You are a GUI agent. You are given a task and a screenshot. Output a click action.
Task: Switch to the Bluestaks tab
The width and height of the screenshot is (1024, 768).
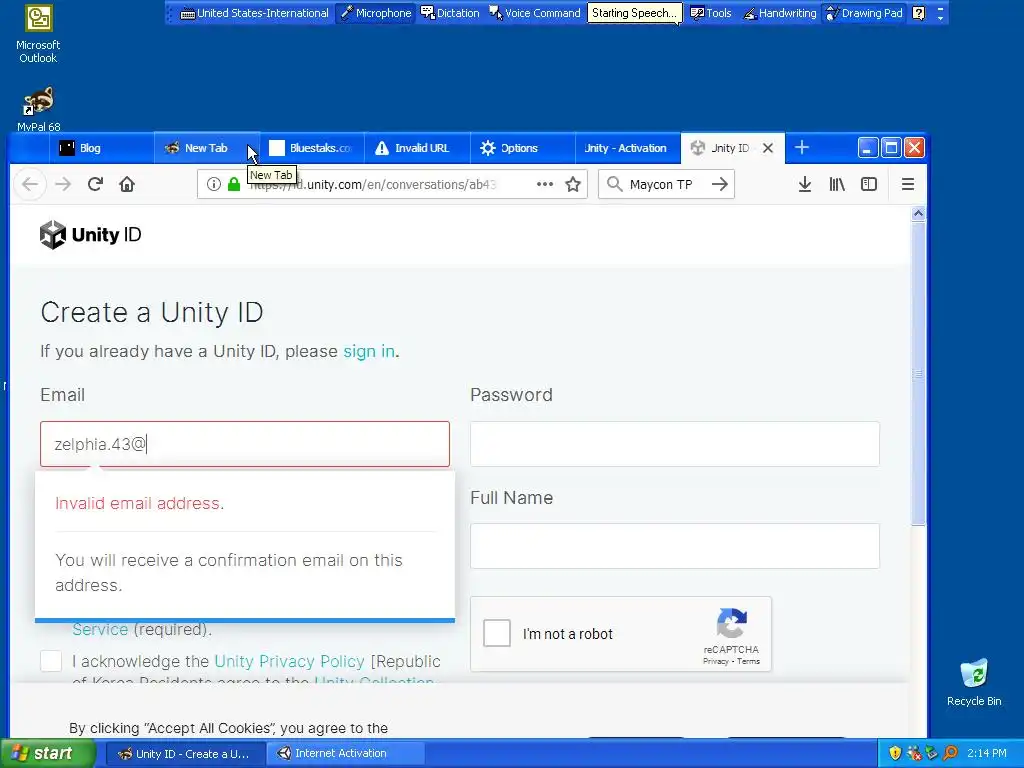click(x=312, y=148)
